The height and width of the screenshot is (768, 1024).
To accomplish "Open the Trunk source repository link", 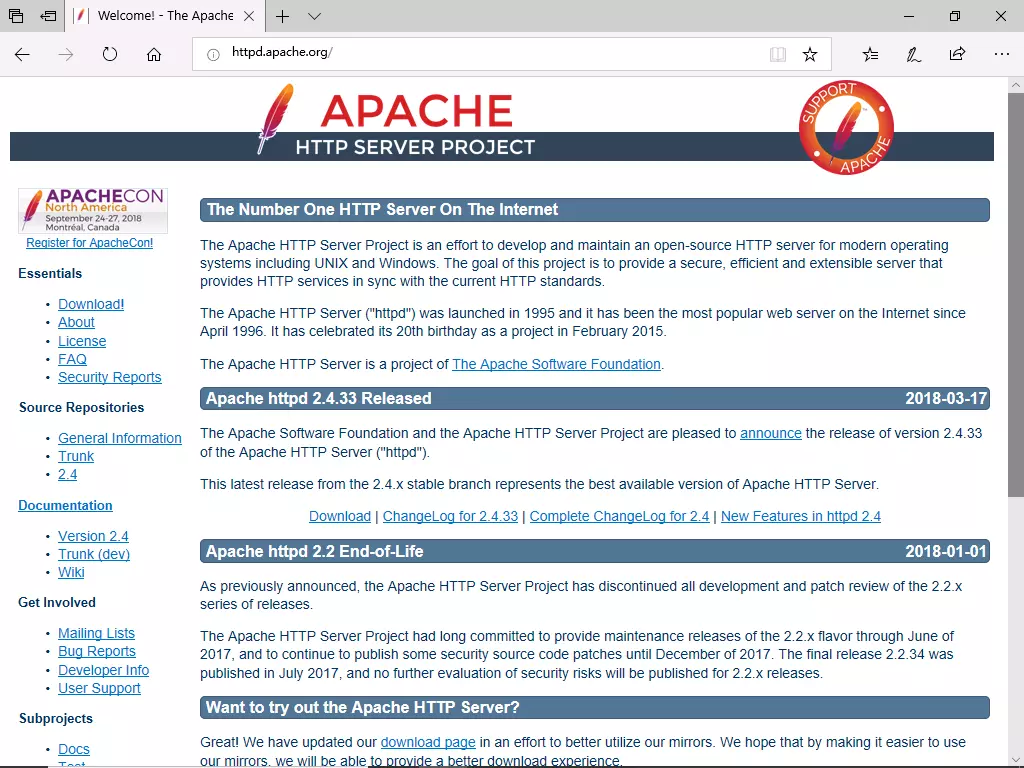I will coord(76,456).
